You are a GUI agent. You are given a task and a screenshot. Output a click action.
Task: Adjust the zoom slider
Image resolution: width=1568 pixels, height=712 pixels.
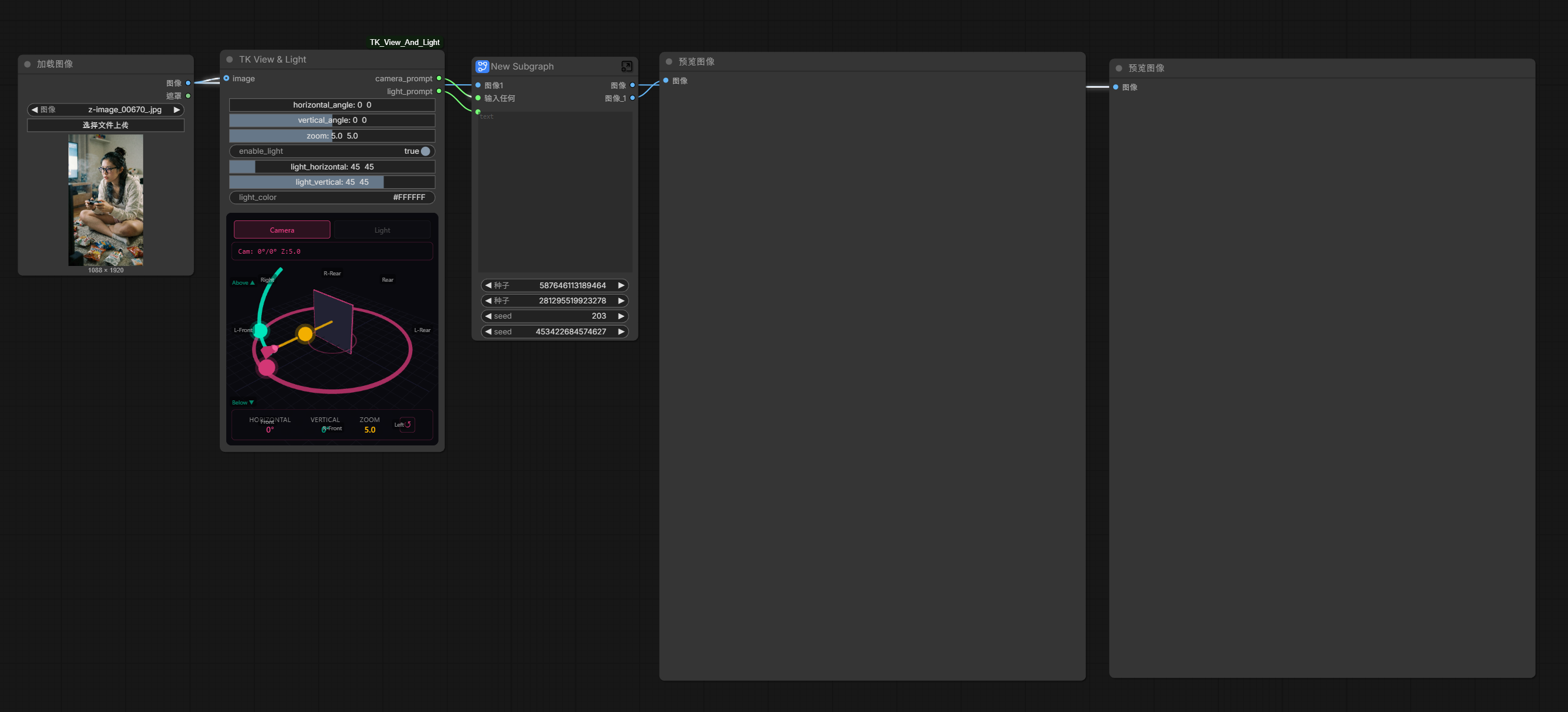pos(331,136)
